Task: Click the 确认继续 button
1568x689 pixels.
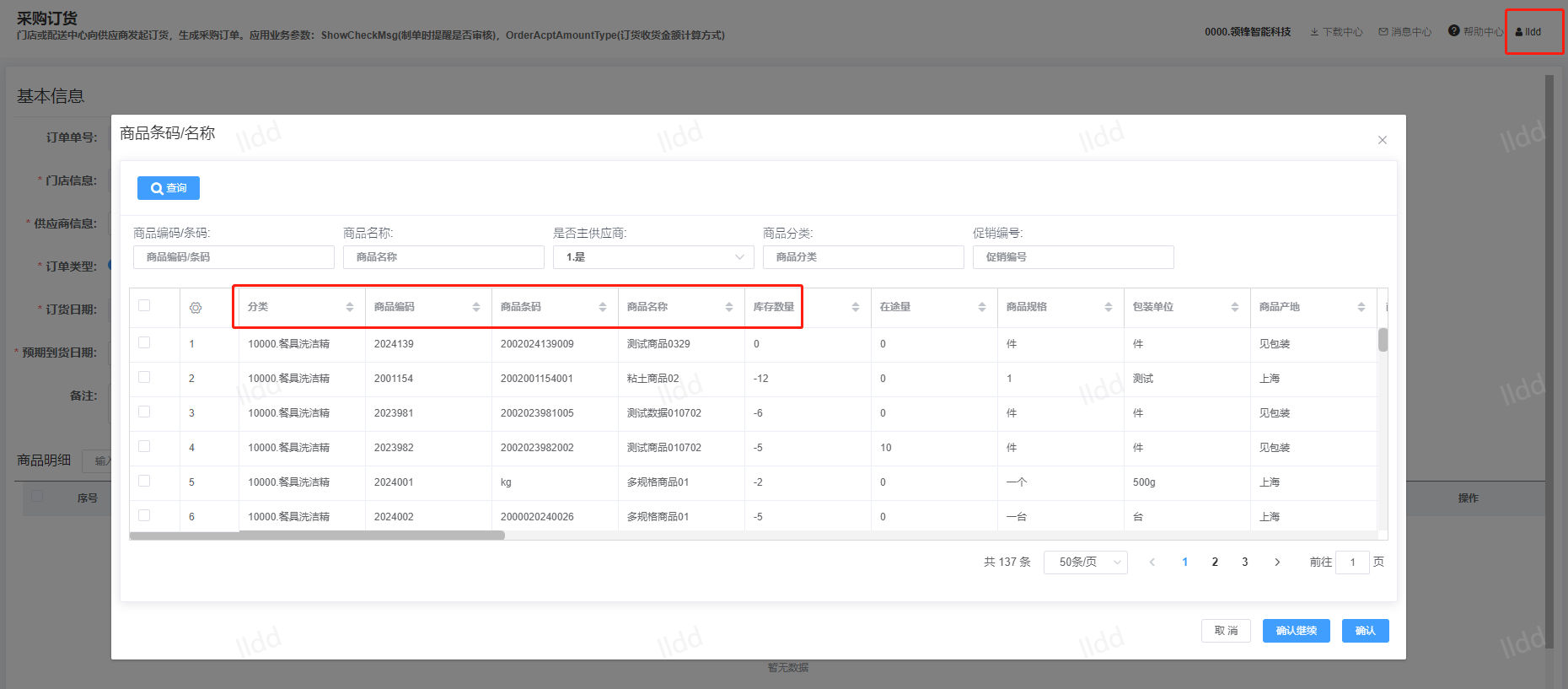Action: [x=1296, y=631]
